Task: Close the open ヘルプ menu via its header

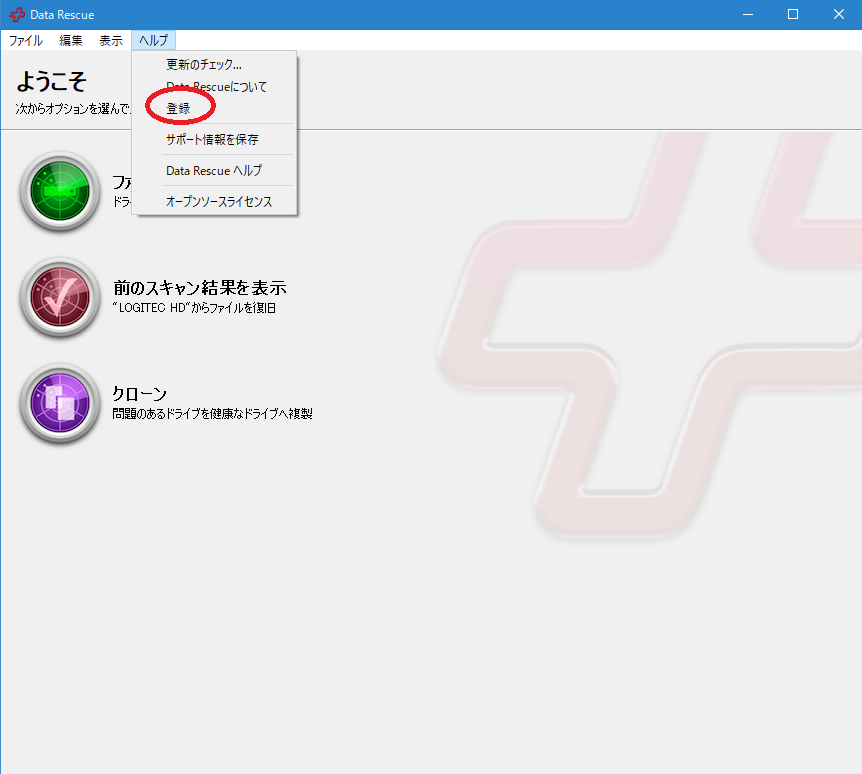Action: 153,41
